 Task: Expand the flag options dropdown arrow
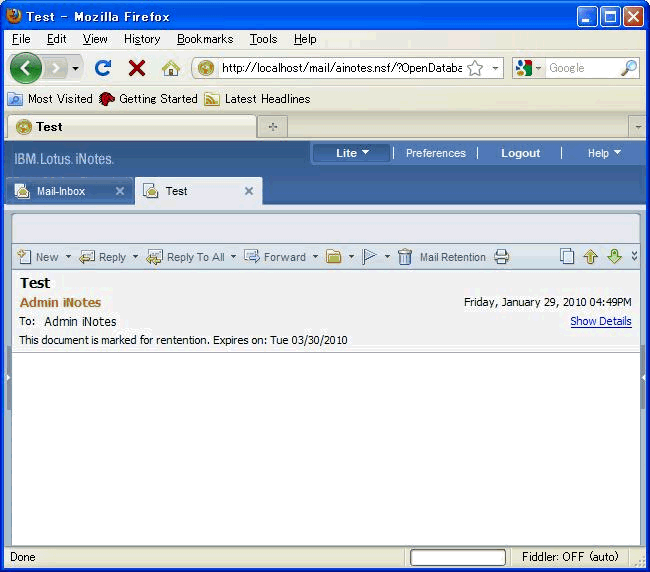point(387,257)
